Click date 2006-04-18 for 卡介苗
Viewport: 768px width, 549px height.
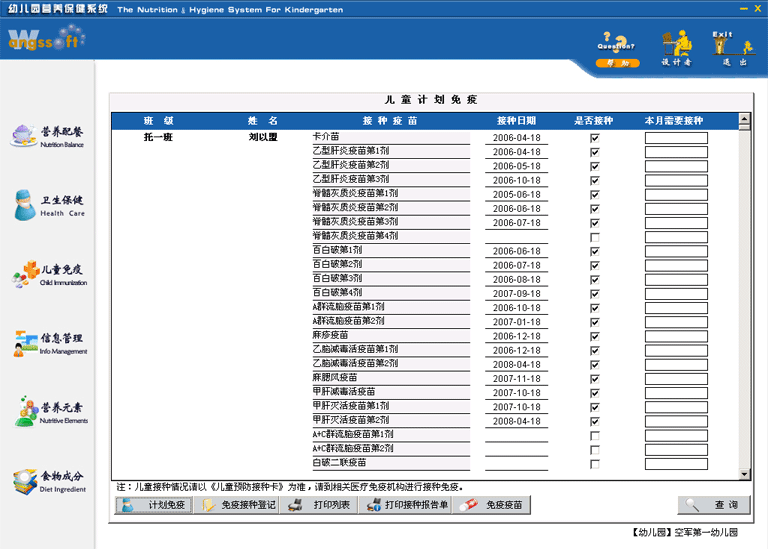coord(516,138)
